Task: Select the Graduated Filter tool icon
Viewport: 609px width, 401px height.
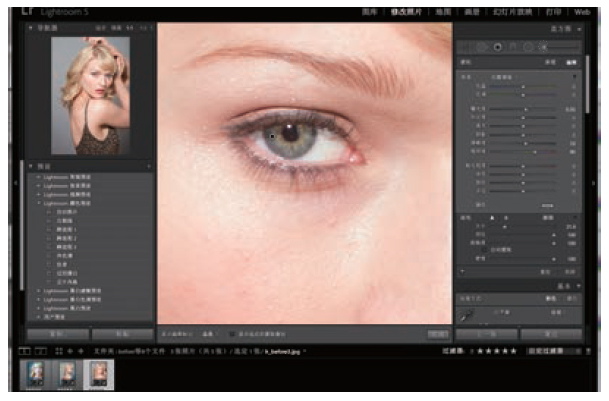Action: [x=513, y=47]
